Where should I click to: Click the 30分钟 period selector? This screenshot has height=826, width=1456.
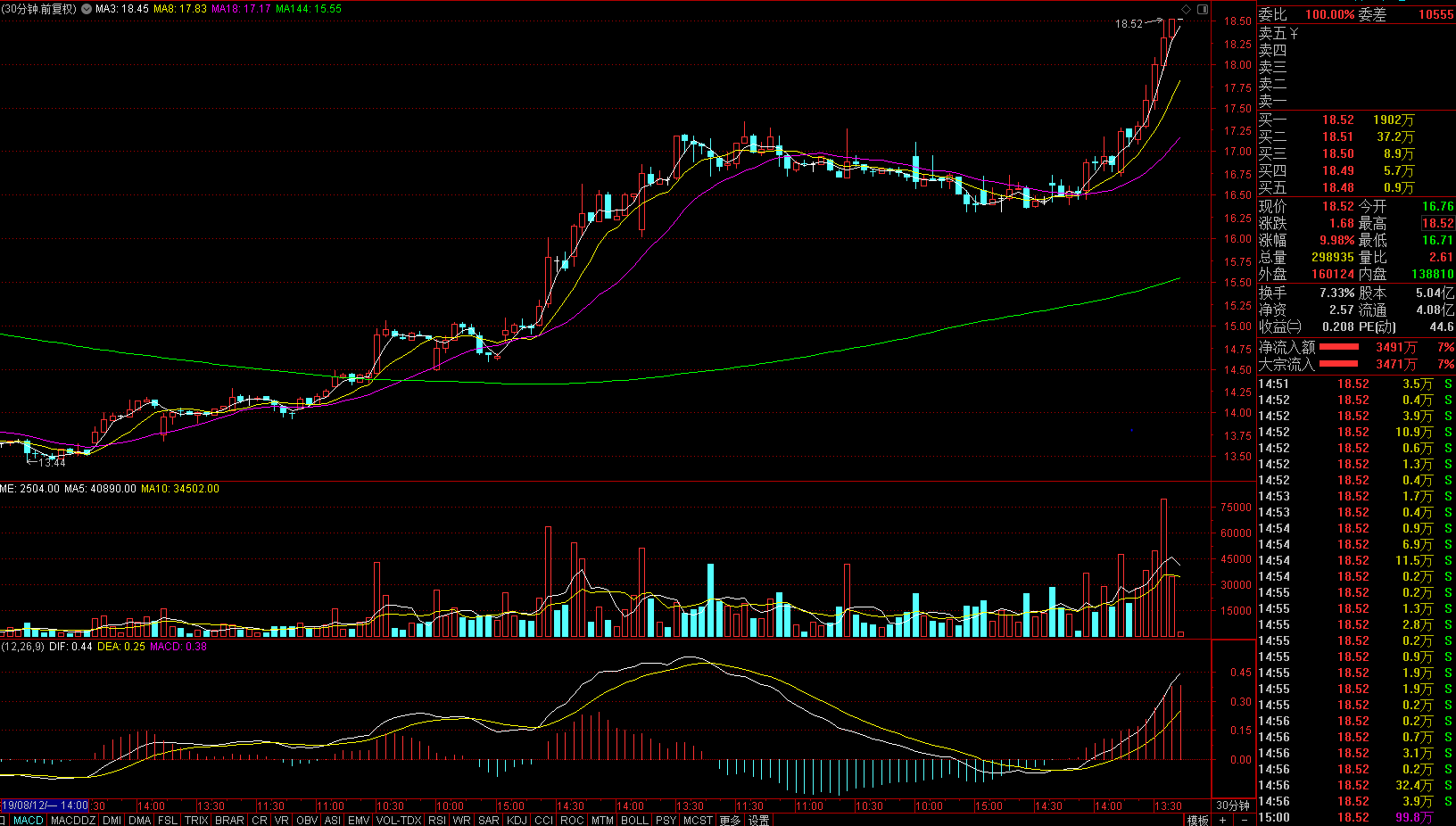[1233, 805]
